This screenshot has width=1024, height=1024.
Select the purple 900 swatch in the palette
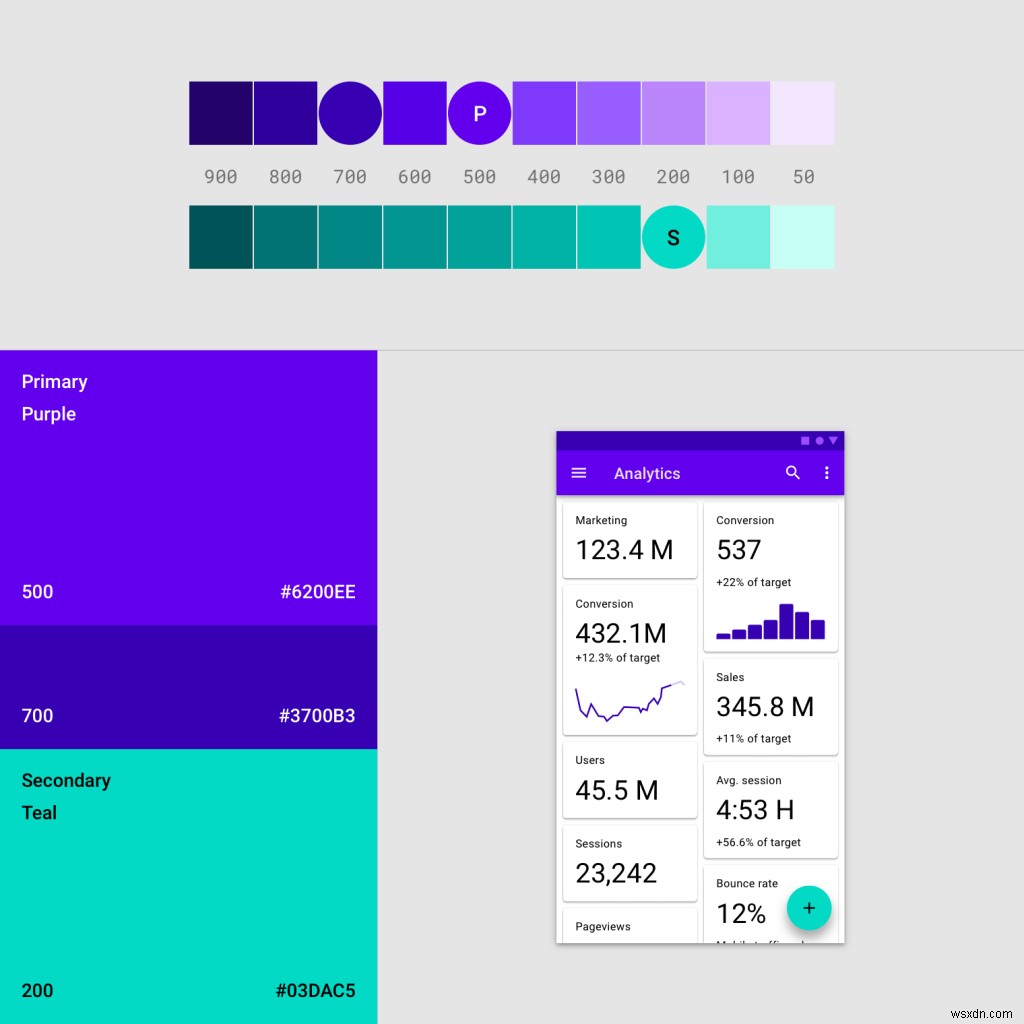(220, 113)
